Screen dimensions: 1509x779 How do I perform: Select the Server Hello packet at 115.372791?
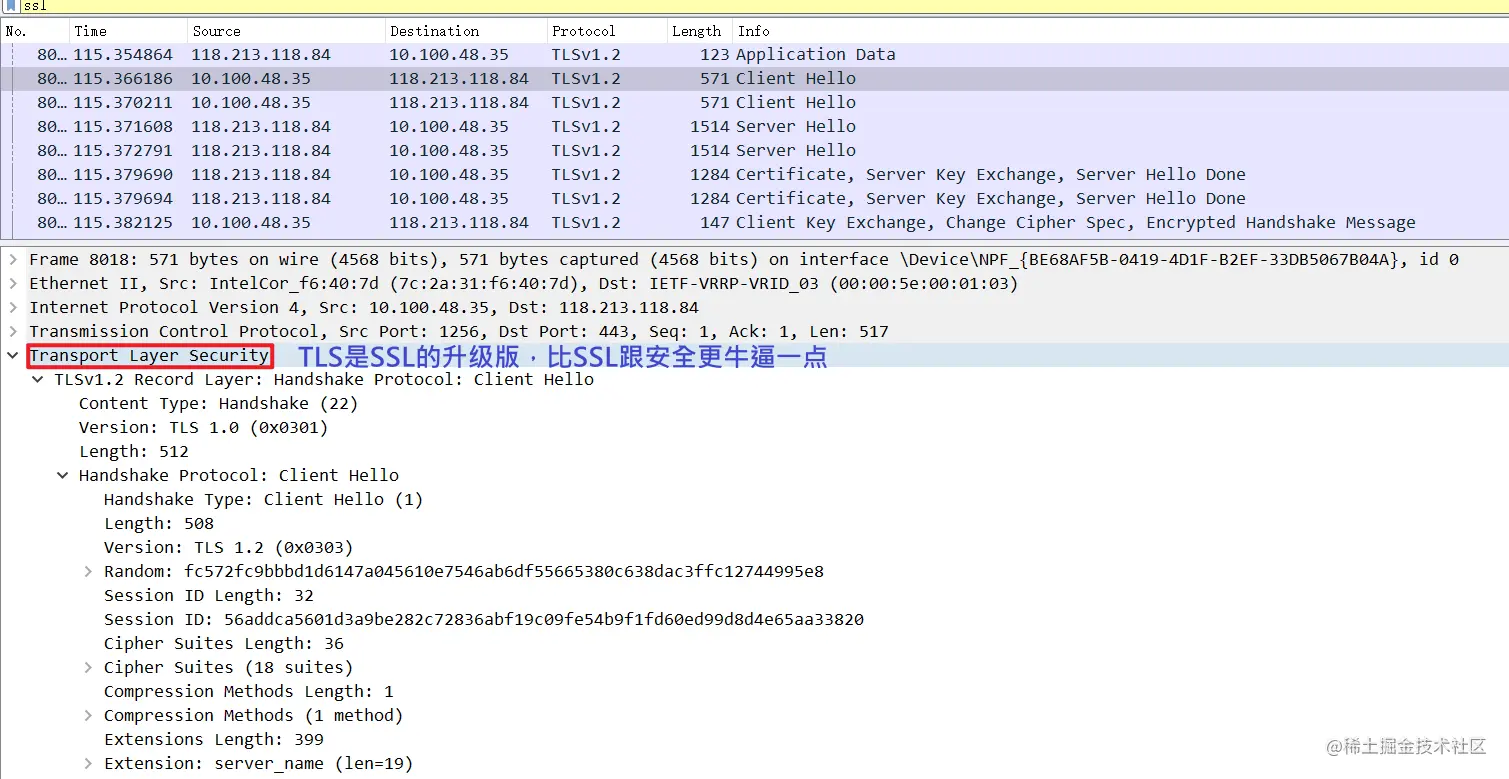(x=754, y=151)
